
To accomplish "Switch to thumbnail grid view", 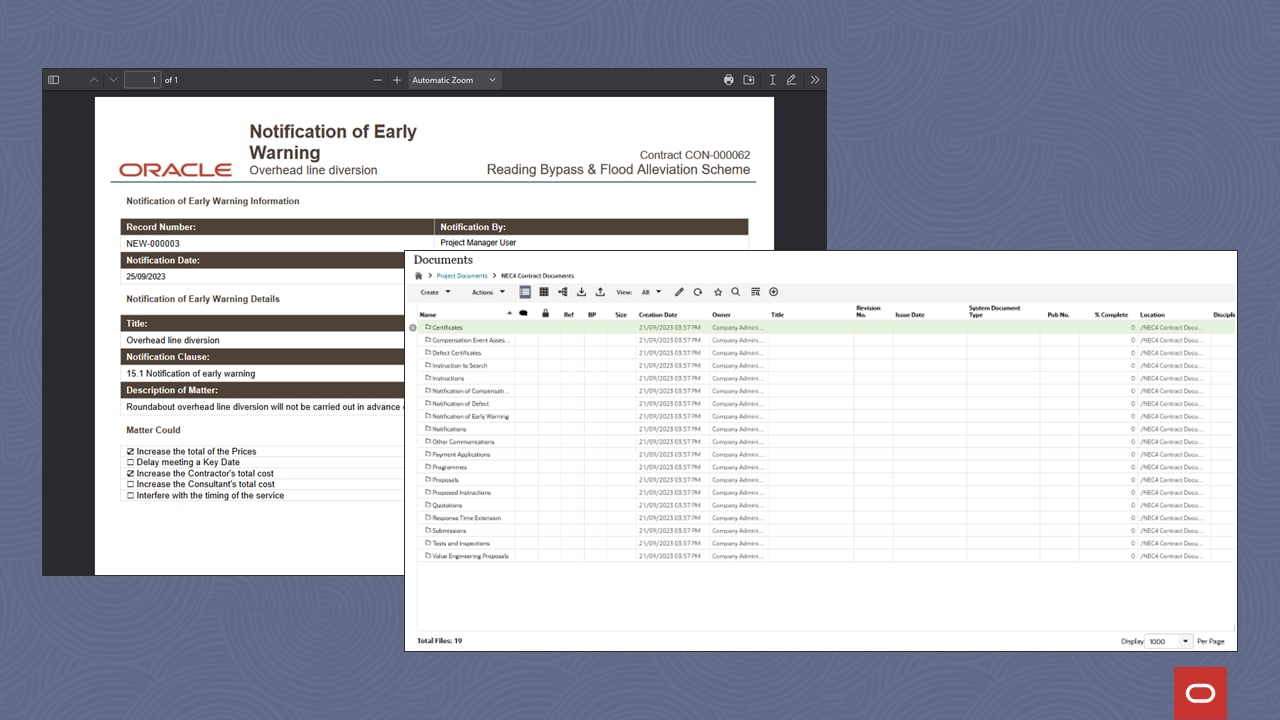I will (543, 291).
